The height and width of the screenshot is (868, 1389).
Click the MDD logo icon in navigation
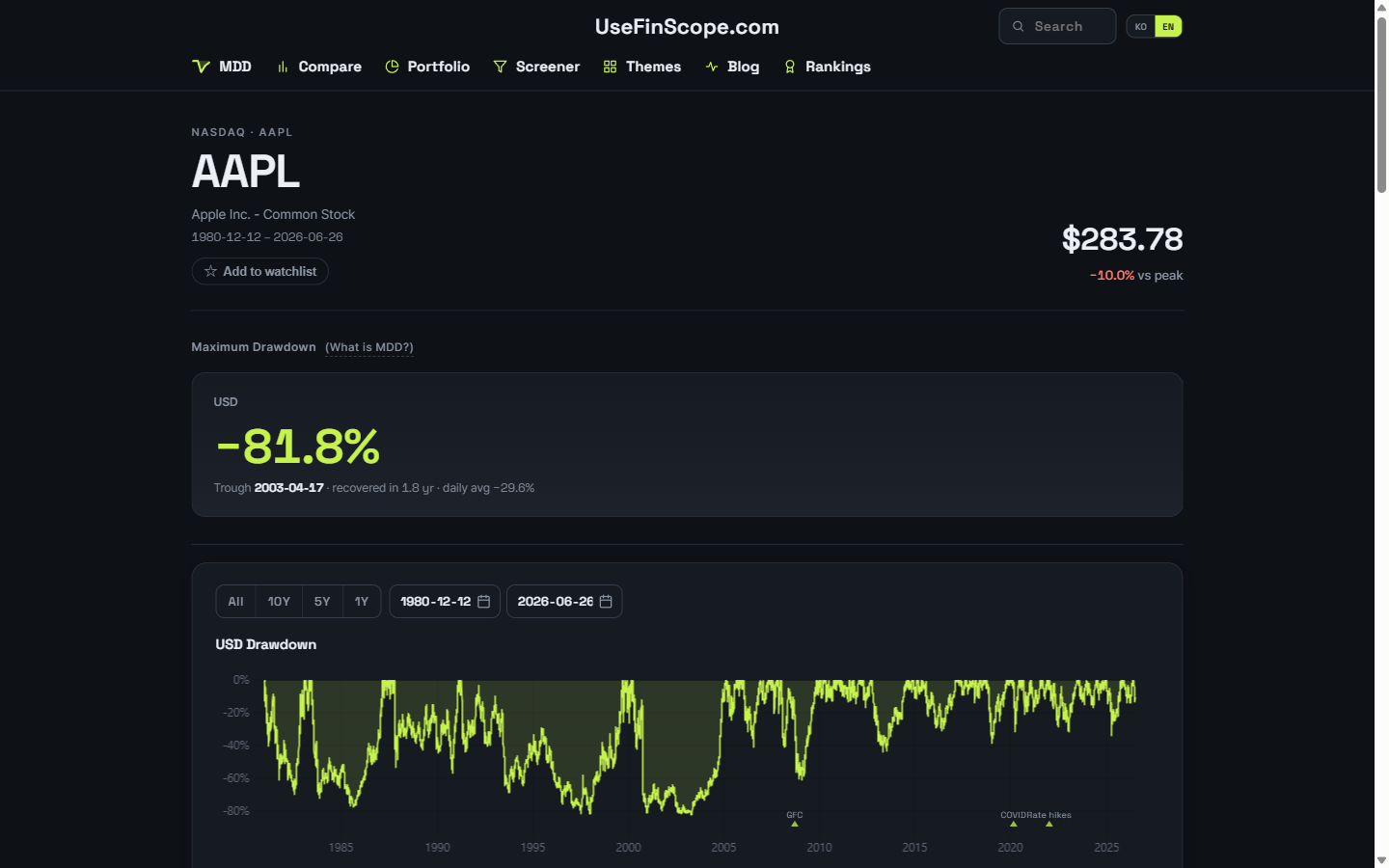201,67
